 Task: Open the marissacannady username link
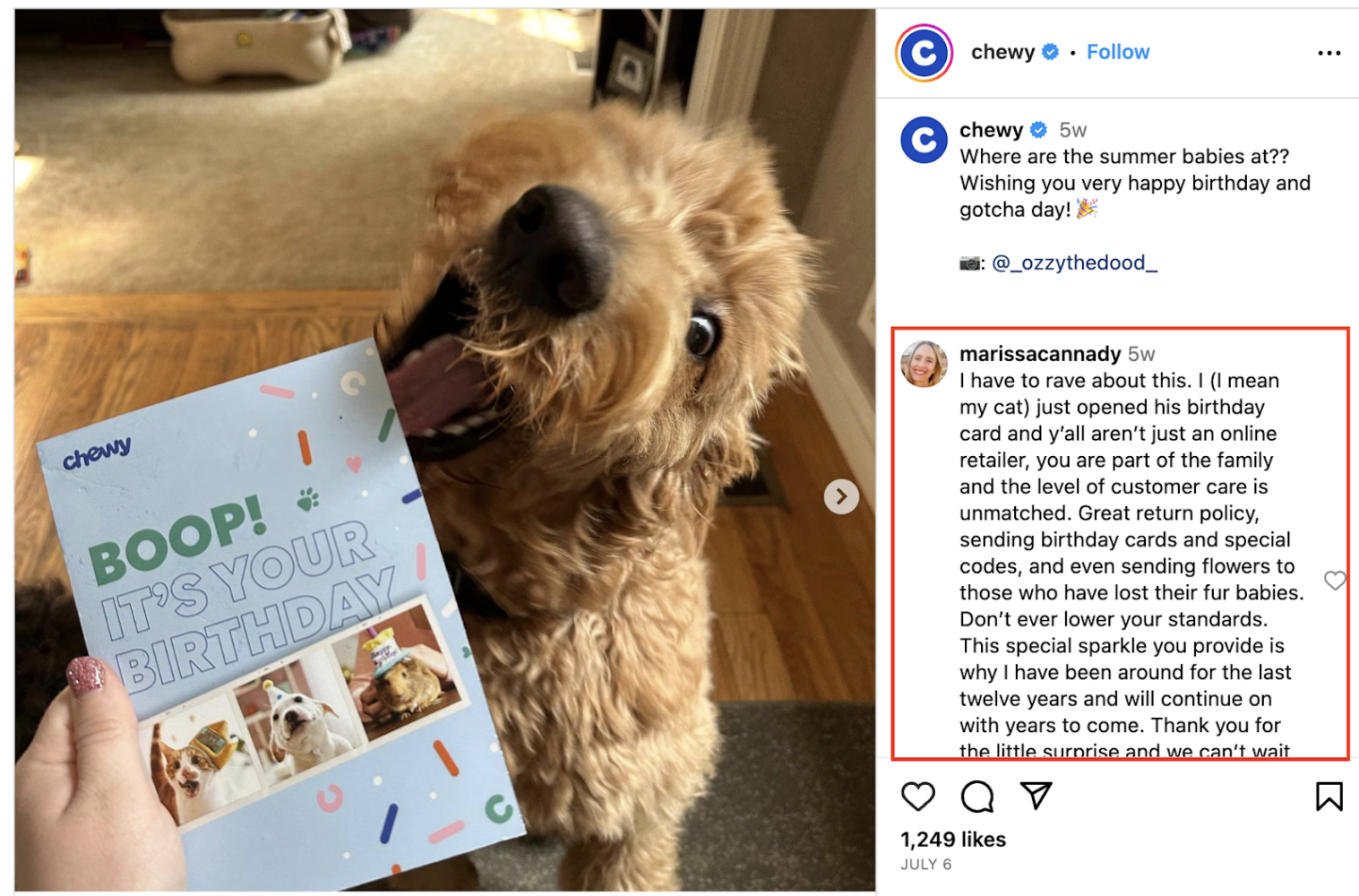click(x=1040, y=354)
